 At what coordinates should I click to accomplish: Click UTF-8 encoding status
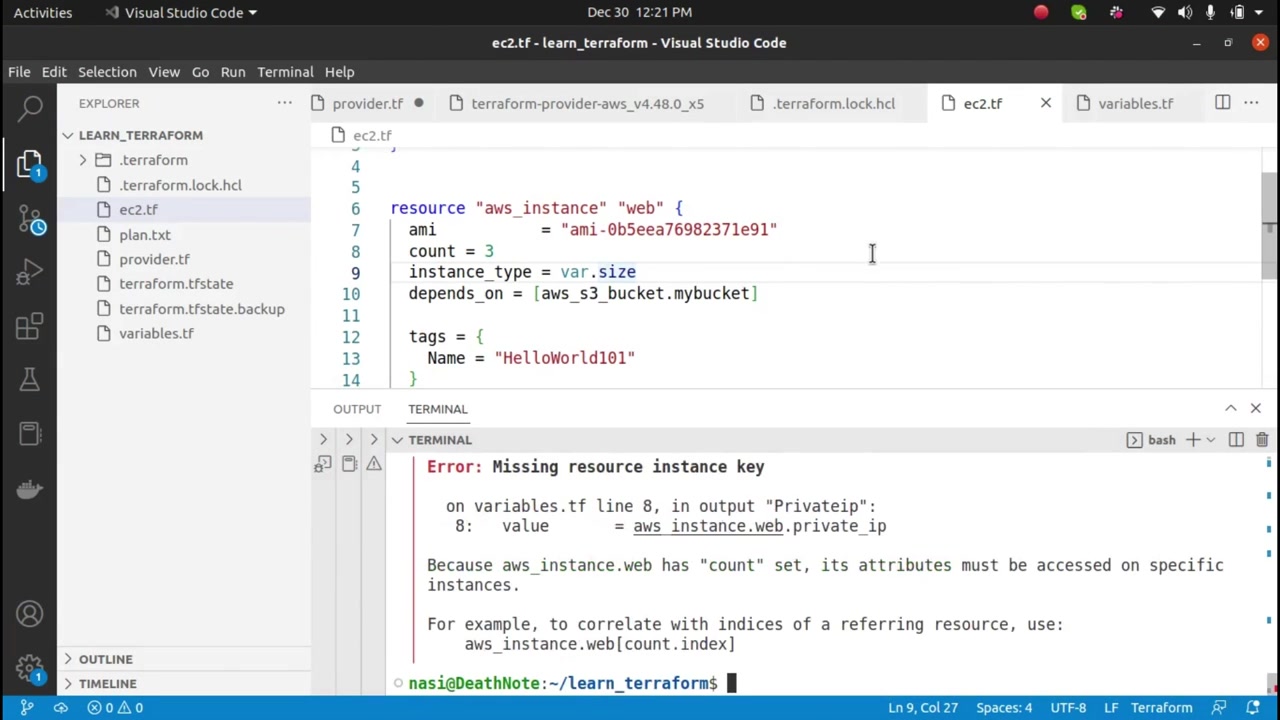point(1067,708)
